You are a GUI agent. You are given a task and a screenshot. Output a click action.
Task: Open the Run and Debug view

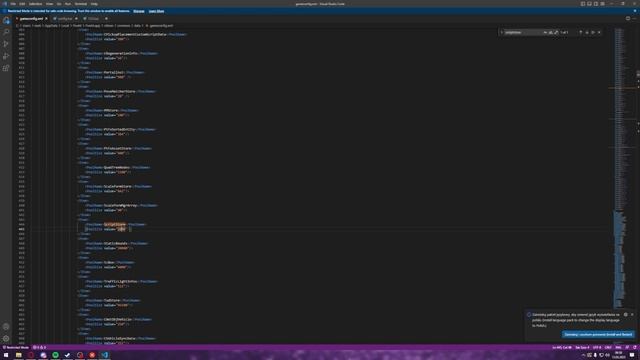6,56
